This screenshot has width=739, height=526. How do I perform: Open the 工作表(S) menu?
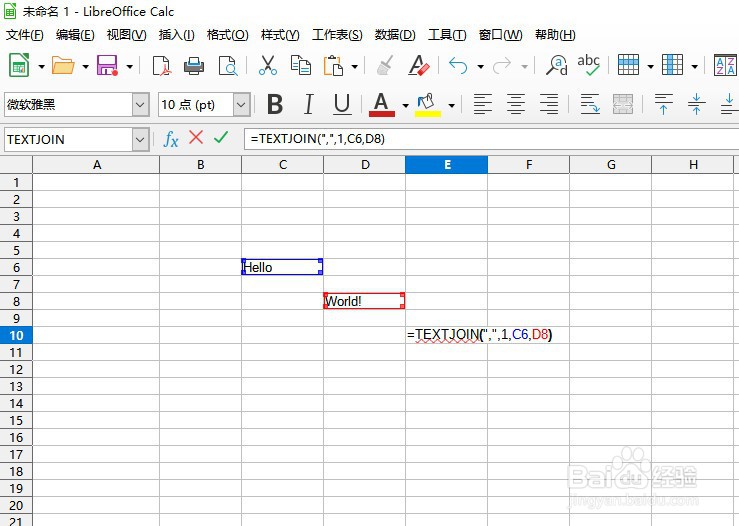pos(337,35)
